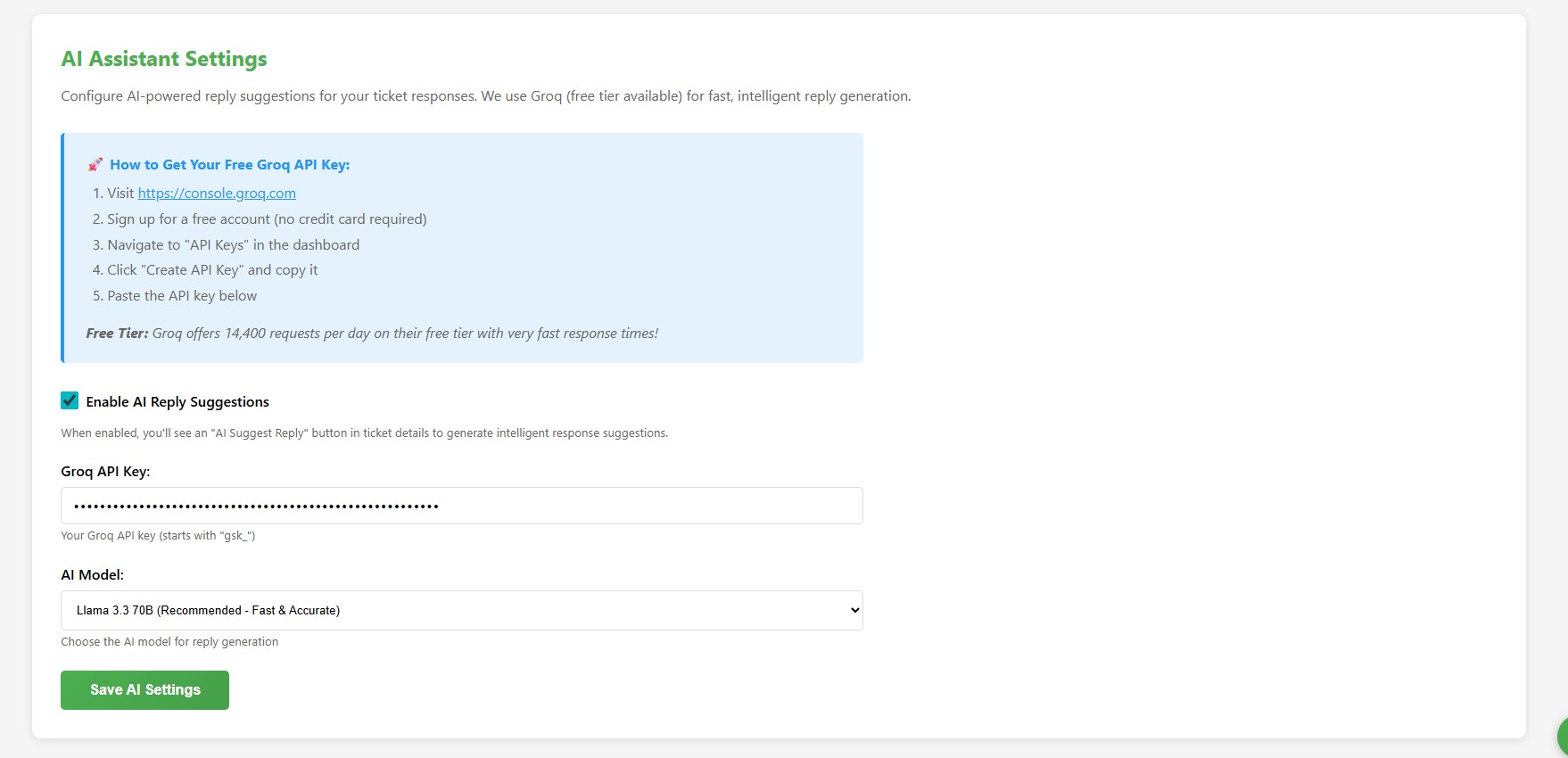
Task: Toggle the AI reply suggestions checkbox off
Action: [x=70, y=400]
